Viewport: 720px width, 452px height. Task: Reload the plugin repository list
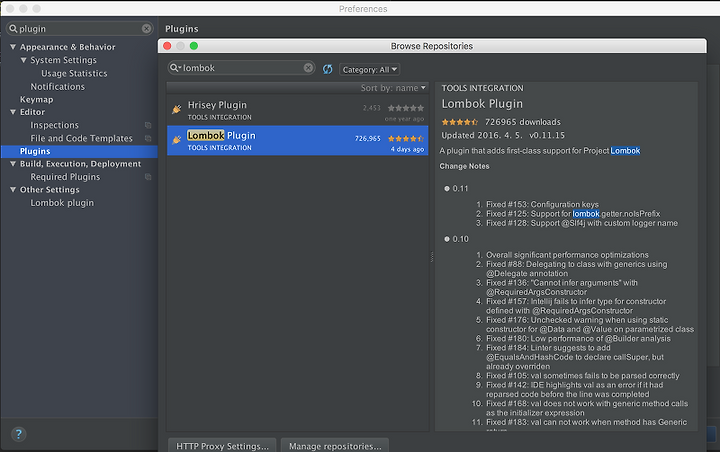pos(327,69)
